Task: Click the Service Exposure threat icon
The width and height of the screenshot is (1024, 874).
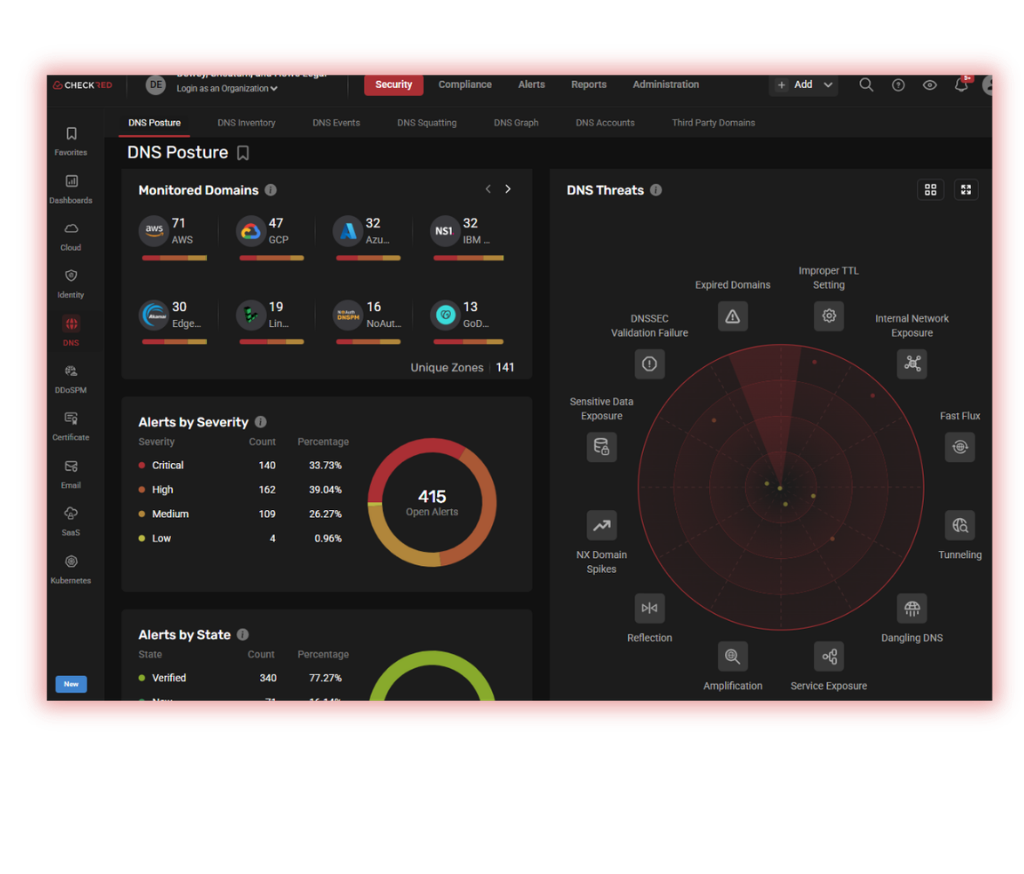Action: [x=829, y=656]
